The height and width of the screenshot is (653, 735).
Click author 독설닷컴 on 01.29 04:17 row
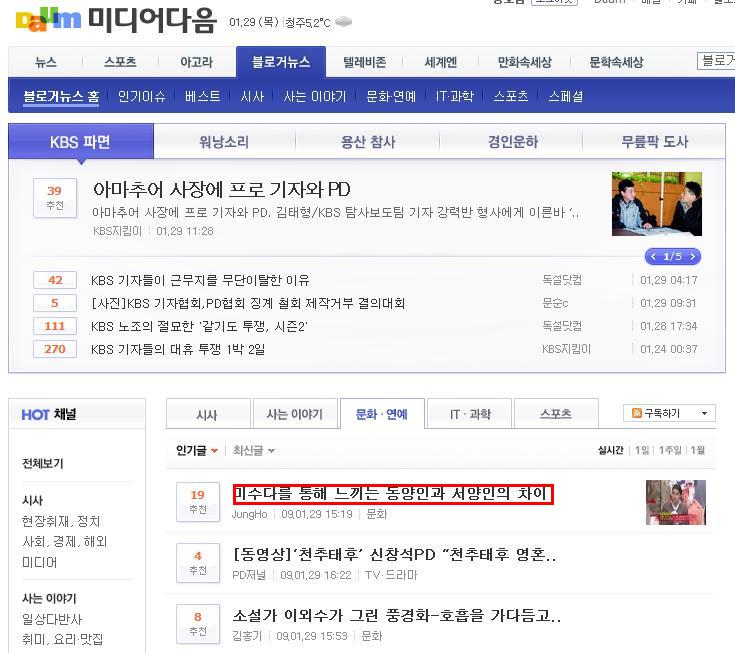[x=562, y=280]
